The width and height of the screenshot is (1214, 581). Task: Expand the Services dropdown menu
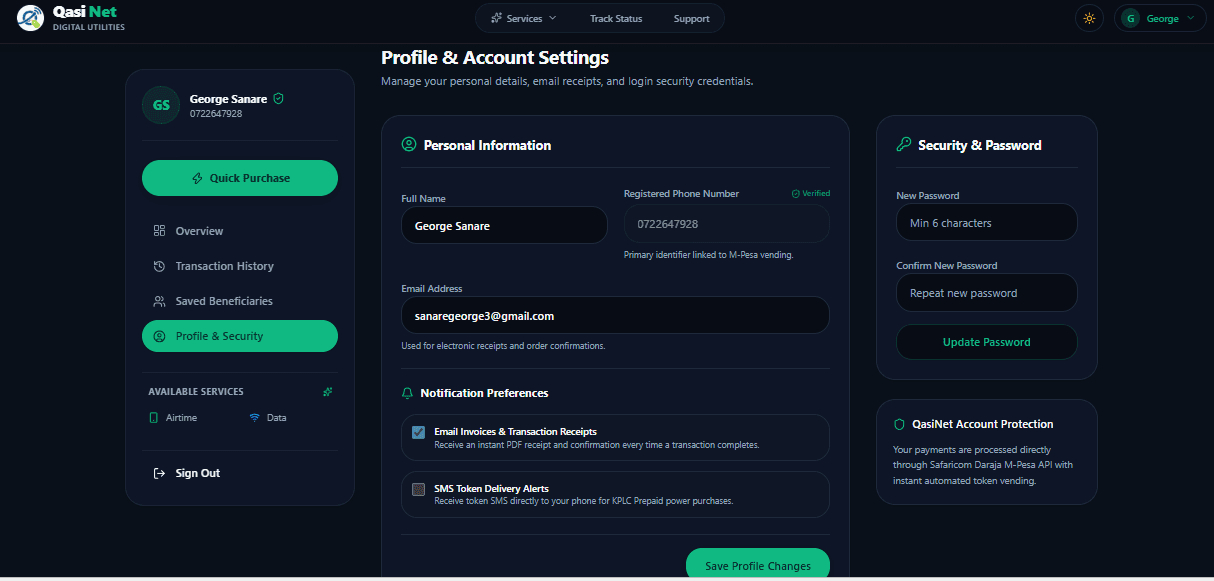tap(524, 18)
